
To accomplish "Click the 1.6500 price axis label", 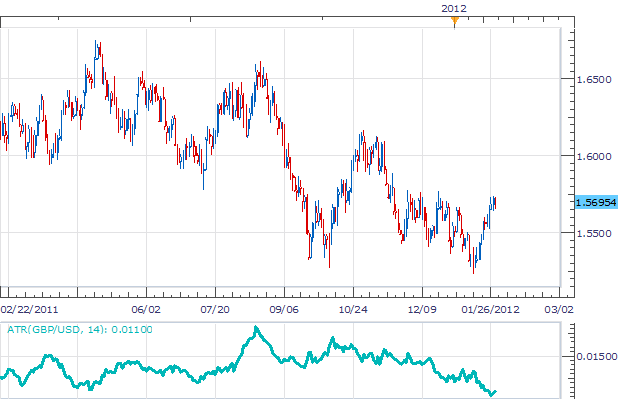I will pos(594,80).
